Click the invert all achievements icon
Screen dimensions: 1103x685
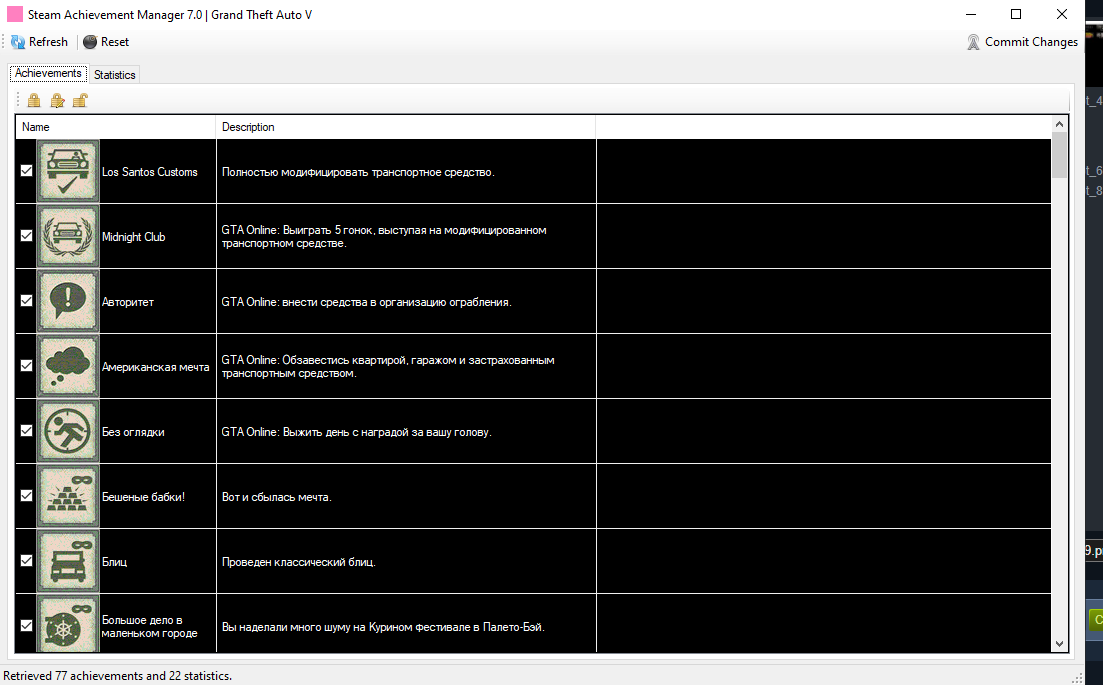pos(57,101)
